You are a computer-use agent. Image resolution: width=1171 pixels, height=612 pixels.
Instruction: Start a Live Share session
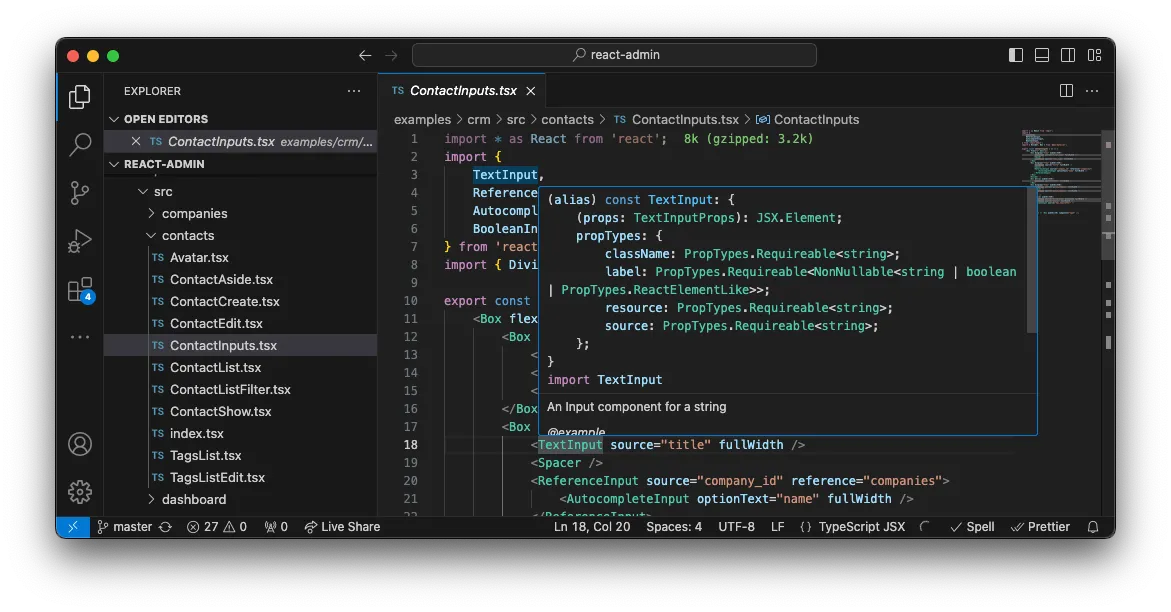(342, 526)
